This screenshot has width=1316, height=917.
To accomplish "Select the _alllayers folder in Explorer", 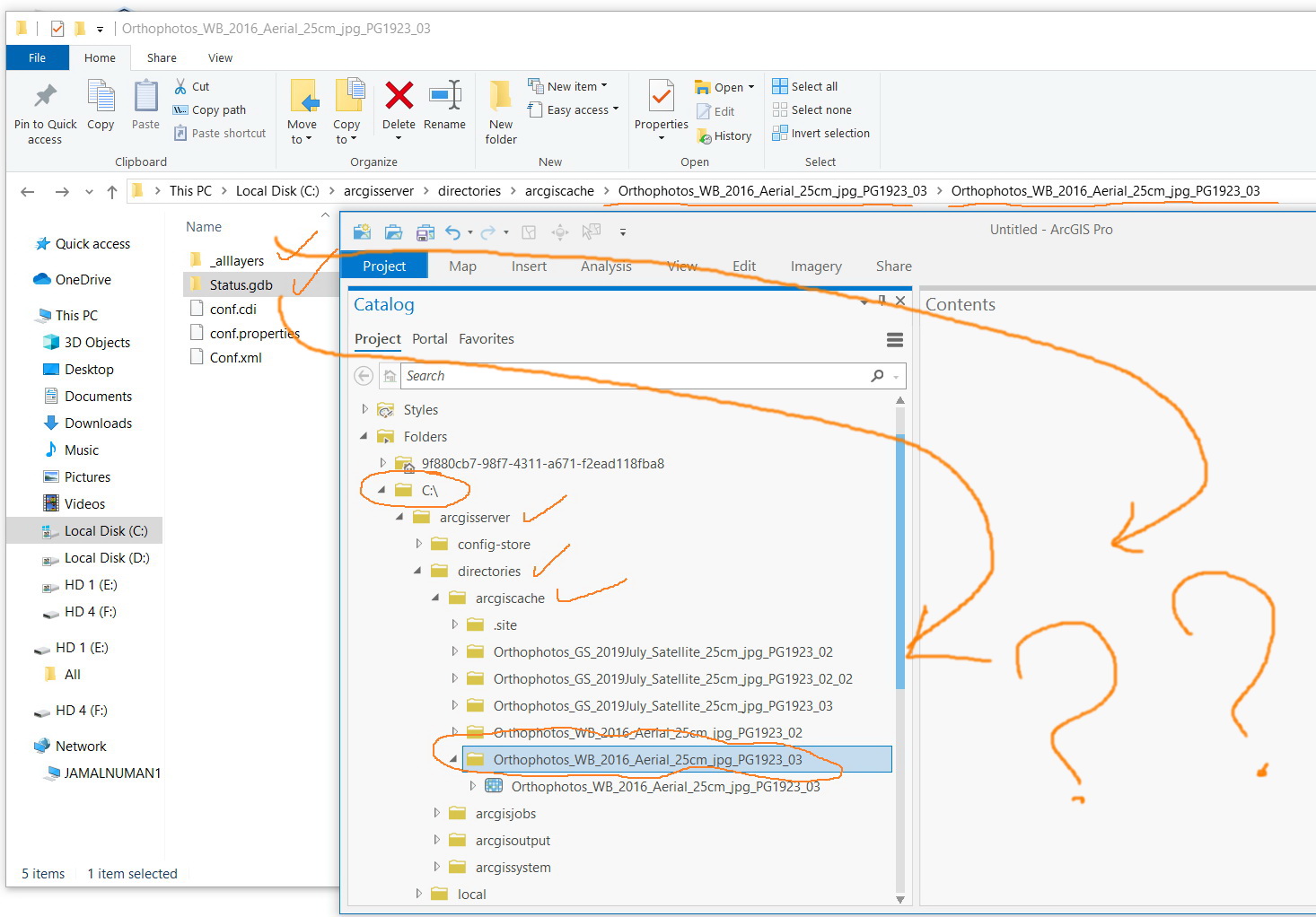I will click(x=237, y=261).
